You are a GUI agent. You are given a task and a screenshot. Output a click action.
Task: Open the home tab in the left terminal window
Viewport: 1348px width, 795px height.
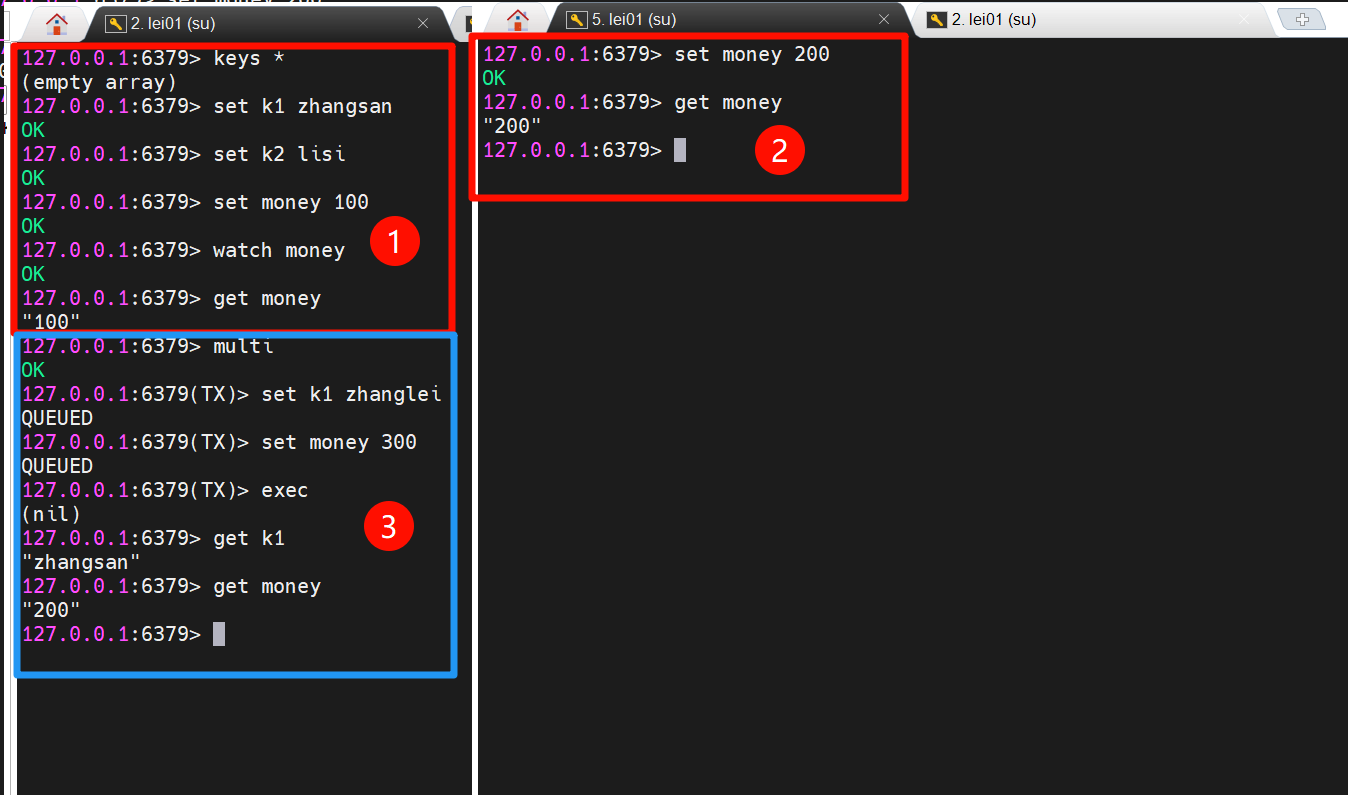point(57,23)
